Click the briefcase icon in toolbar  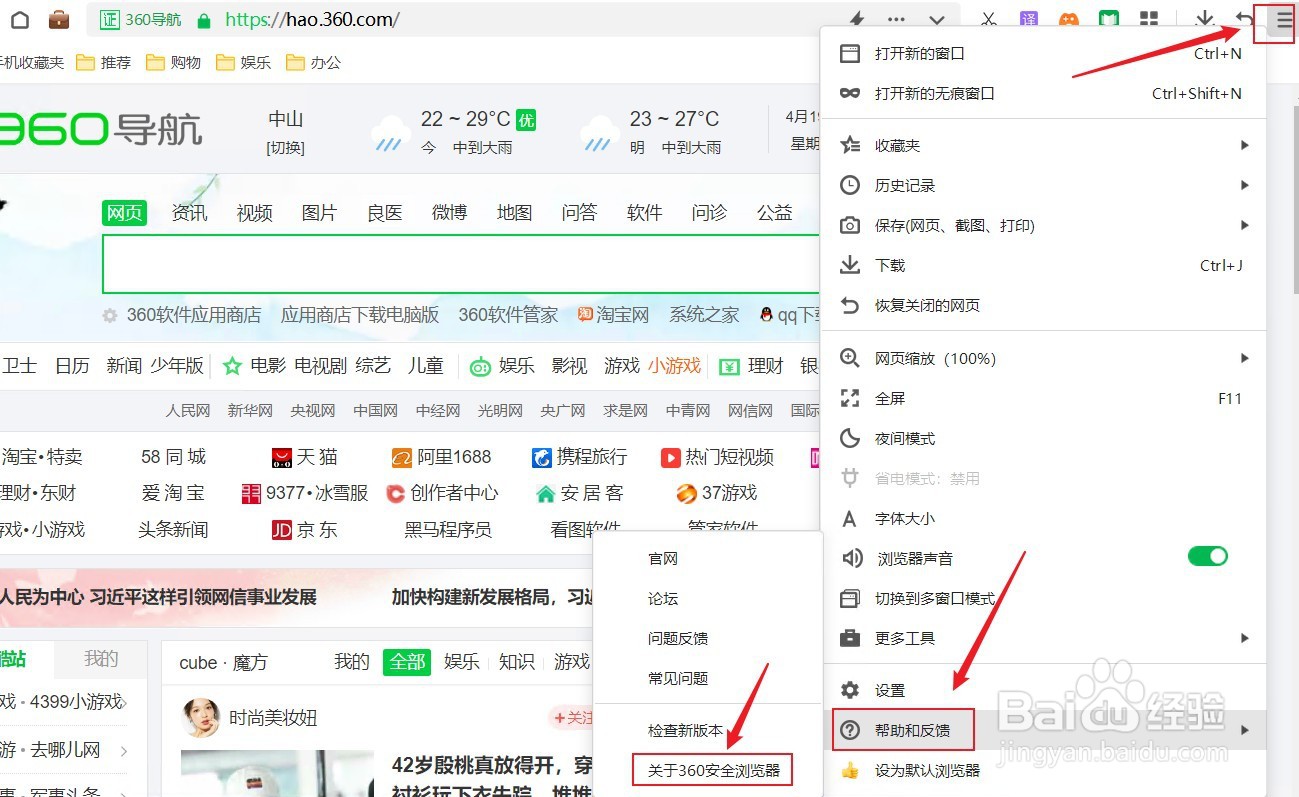[59, 20]
